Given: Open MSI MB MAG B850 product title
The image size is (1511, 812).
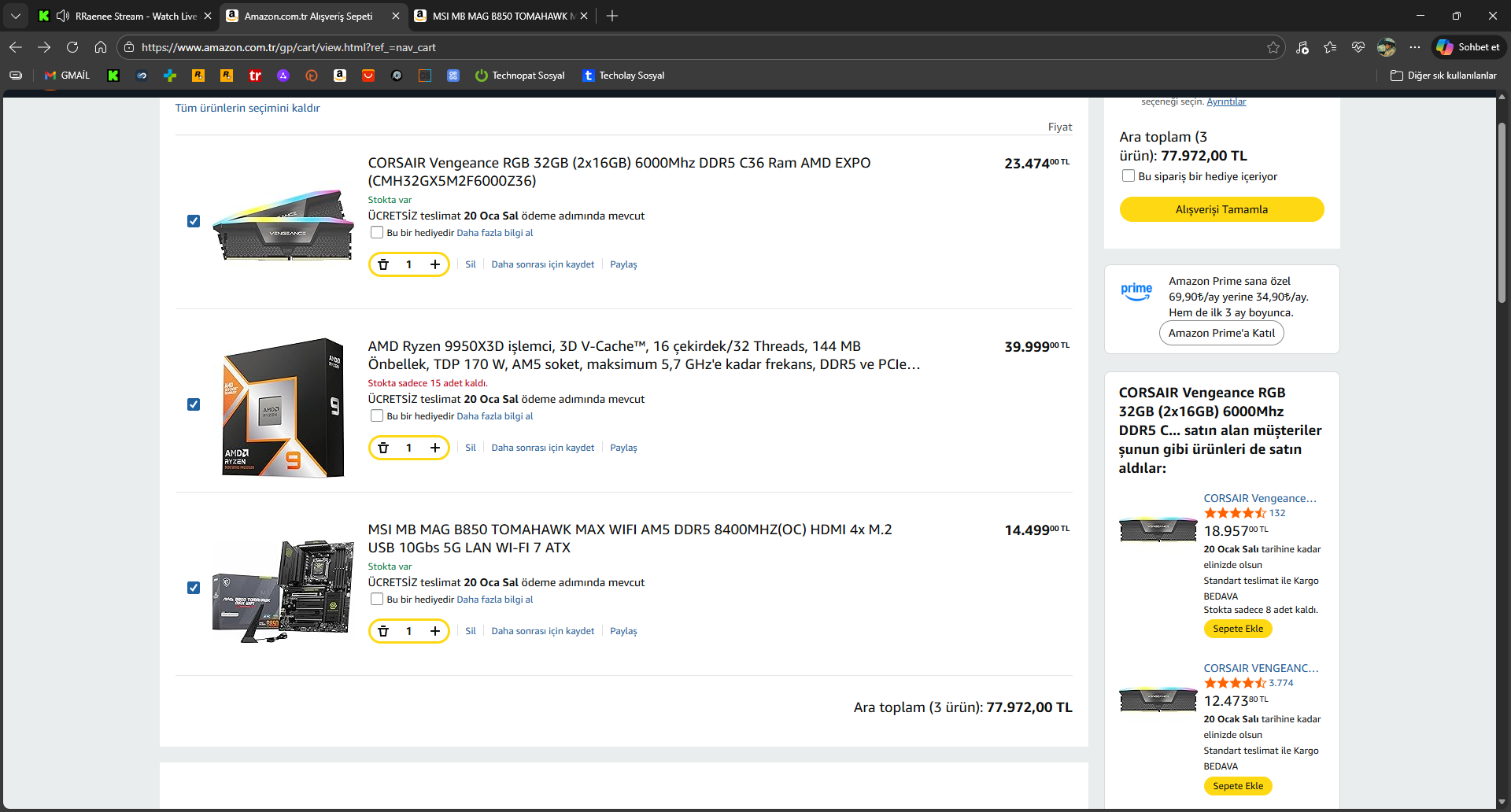Looking at the screenshot, I should (630, 538).
